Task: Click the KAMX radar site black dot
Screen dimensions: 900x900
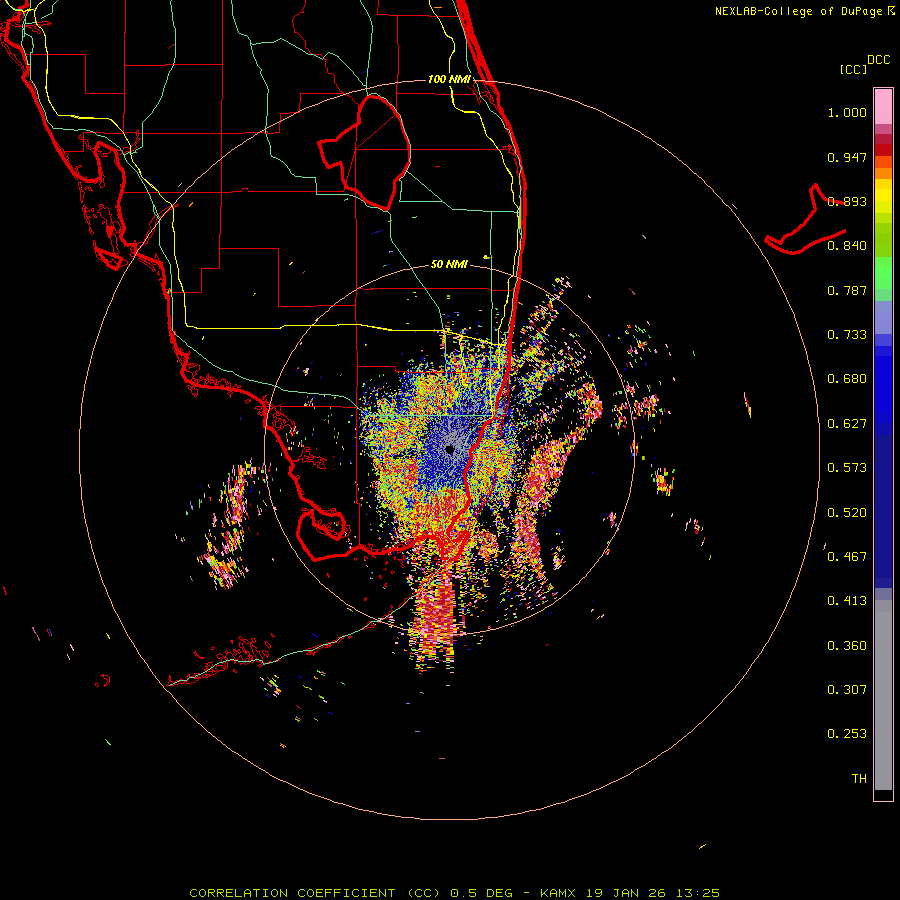Action: (450, 450)
